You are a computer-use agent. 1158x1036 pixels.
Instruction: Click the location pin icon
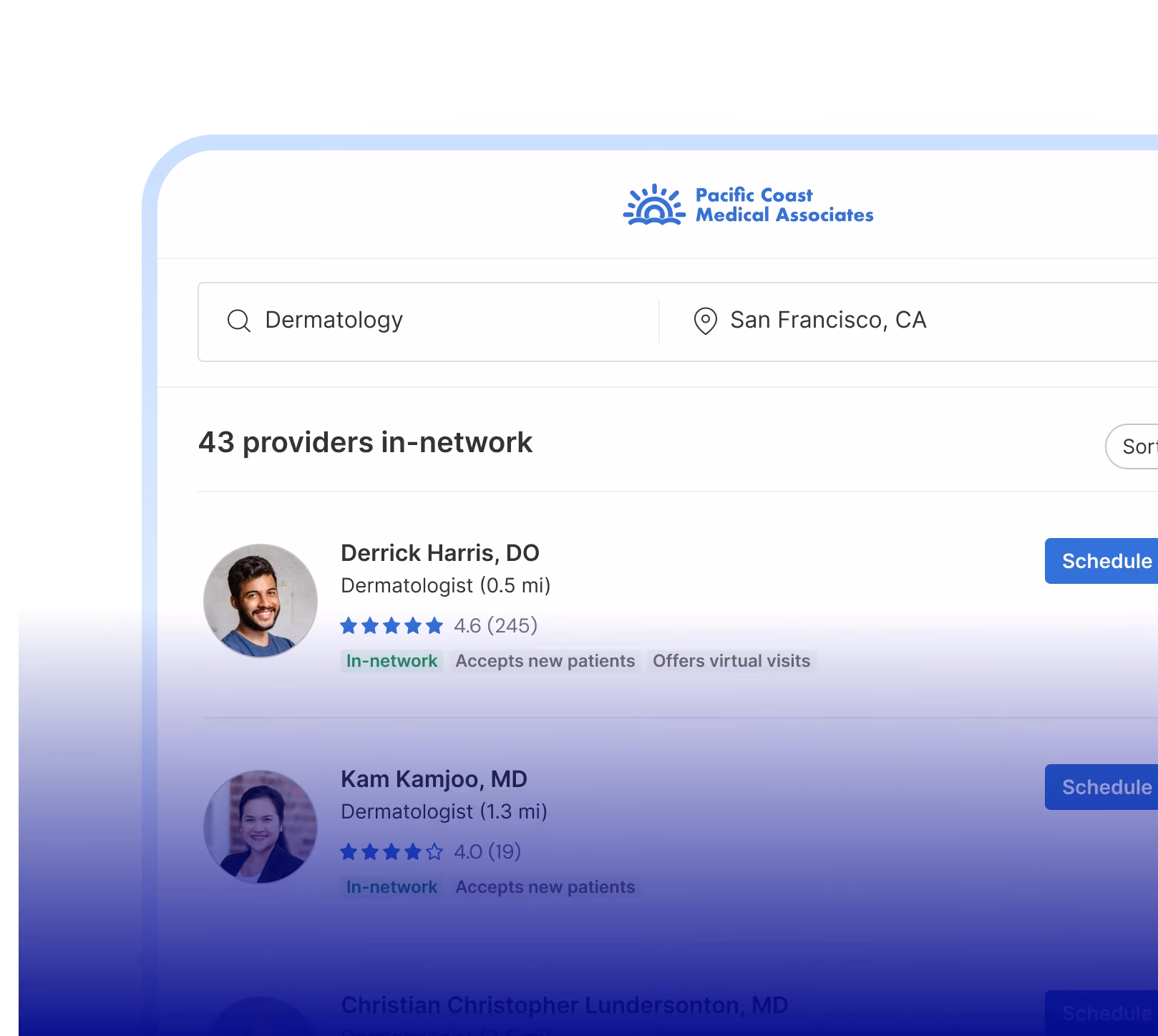point(706,321)
